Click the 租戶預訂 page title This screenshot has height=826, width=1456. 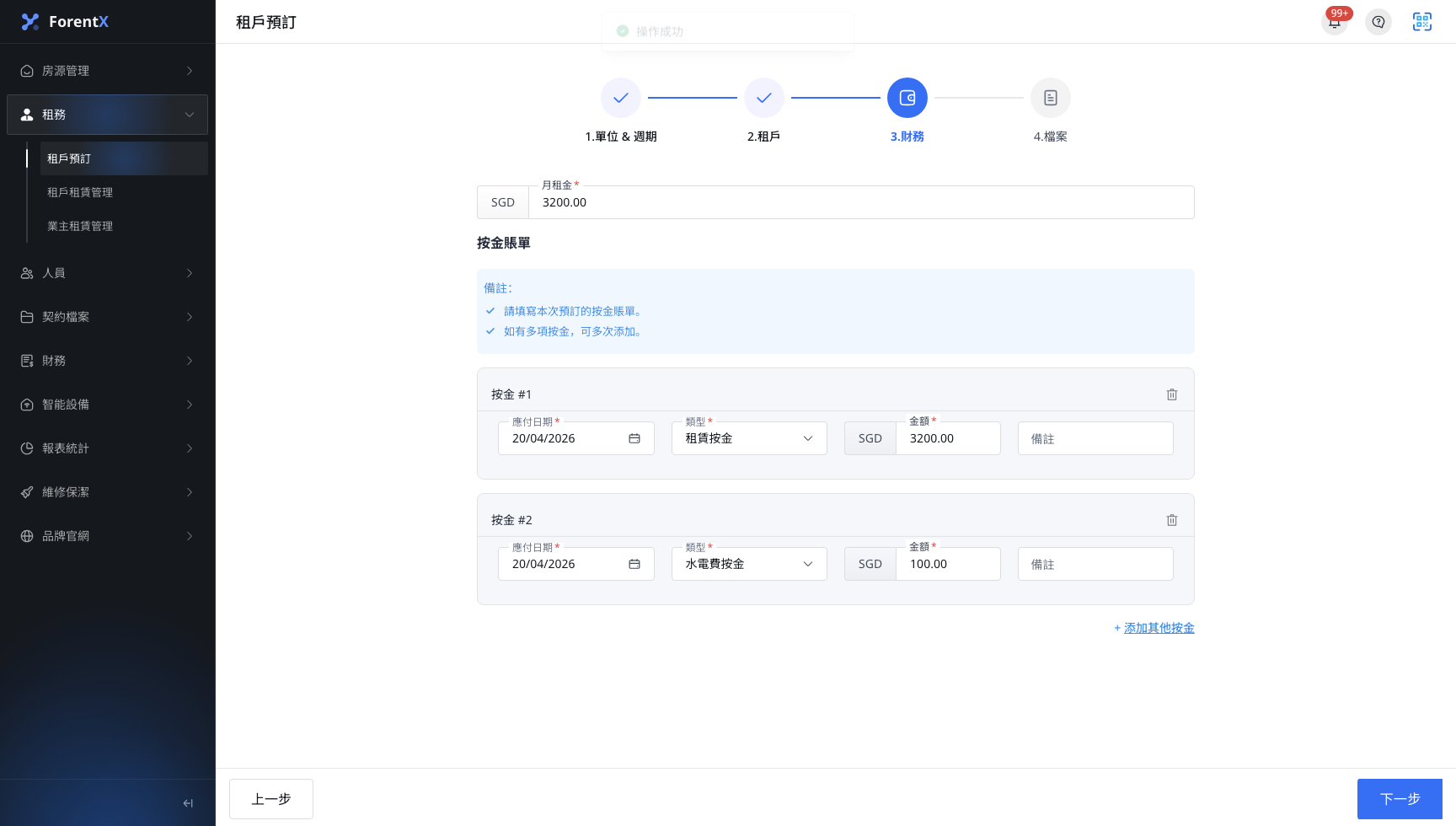point(266,22)
